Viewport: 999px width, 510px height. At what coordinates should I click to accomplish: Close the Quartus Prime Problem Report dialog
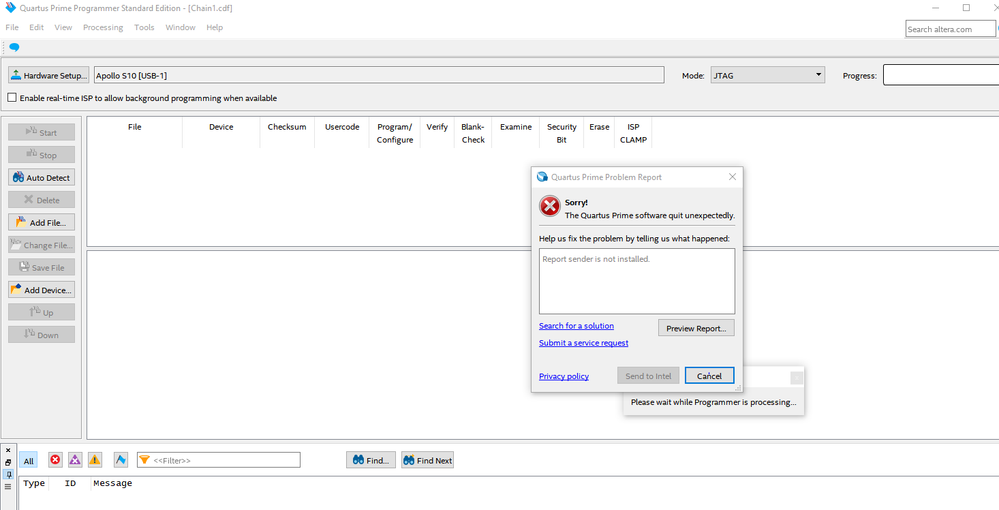pyautogui.click(x=732, y=177)
